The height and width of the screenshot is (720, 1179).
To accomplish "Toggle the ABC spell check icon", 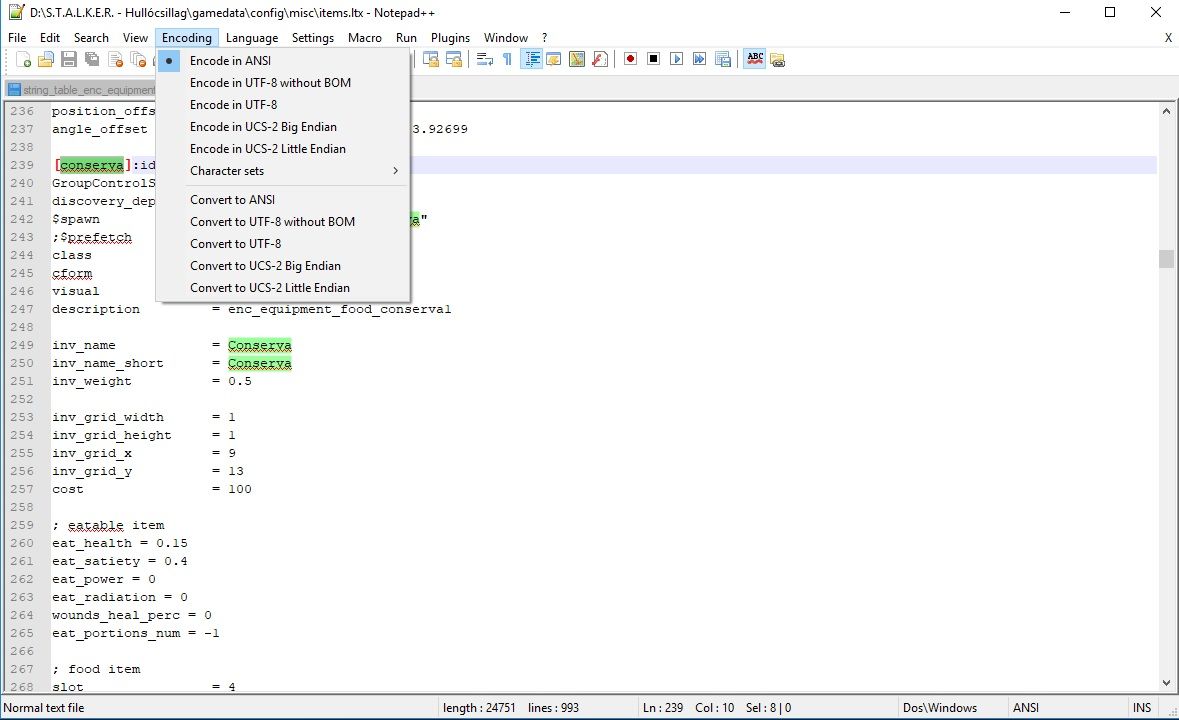I will pos(755,59).
